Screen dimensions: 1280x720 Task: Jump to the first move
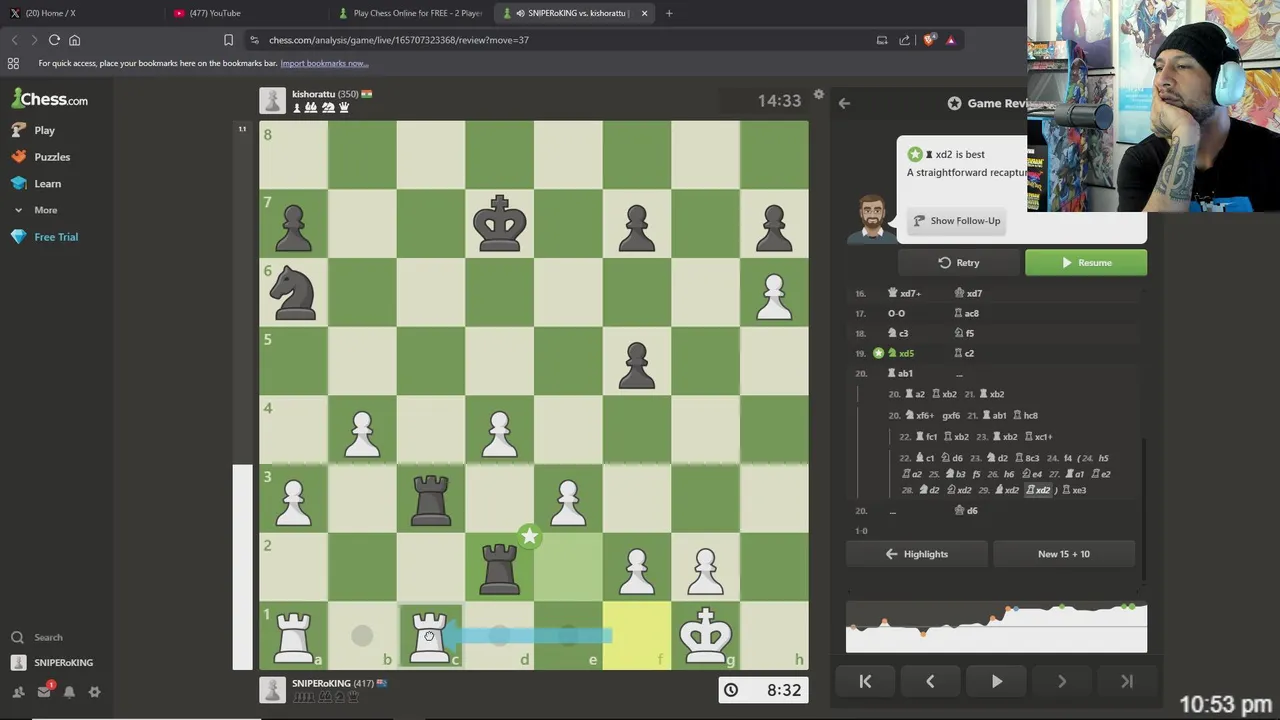[x=865, y=681]
